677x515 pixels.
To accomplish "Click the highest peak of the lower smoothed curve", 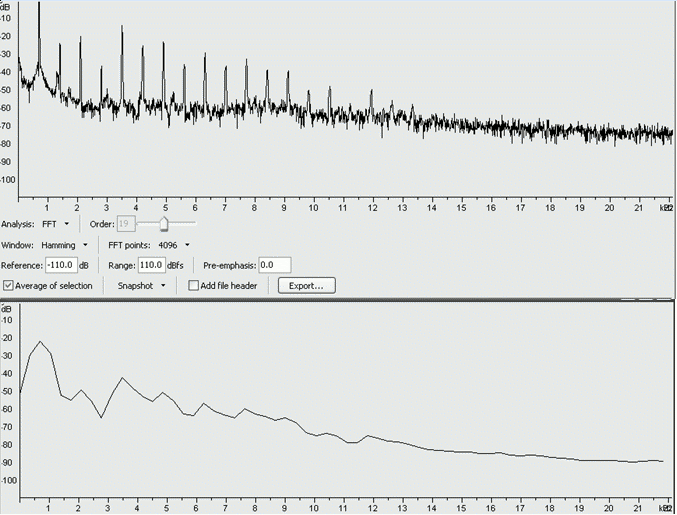I will [40, 342].
